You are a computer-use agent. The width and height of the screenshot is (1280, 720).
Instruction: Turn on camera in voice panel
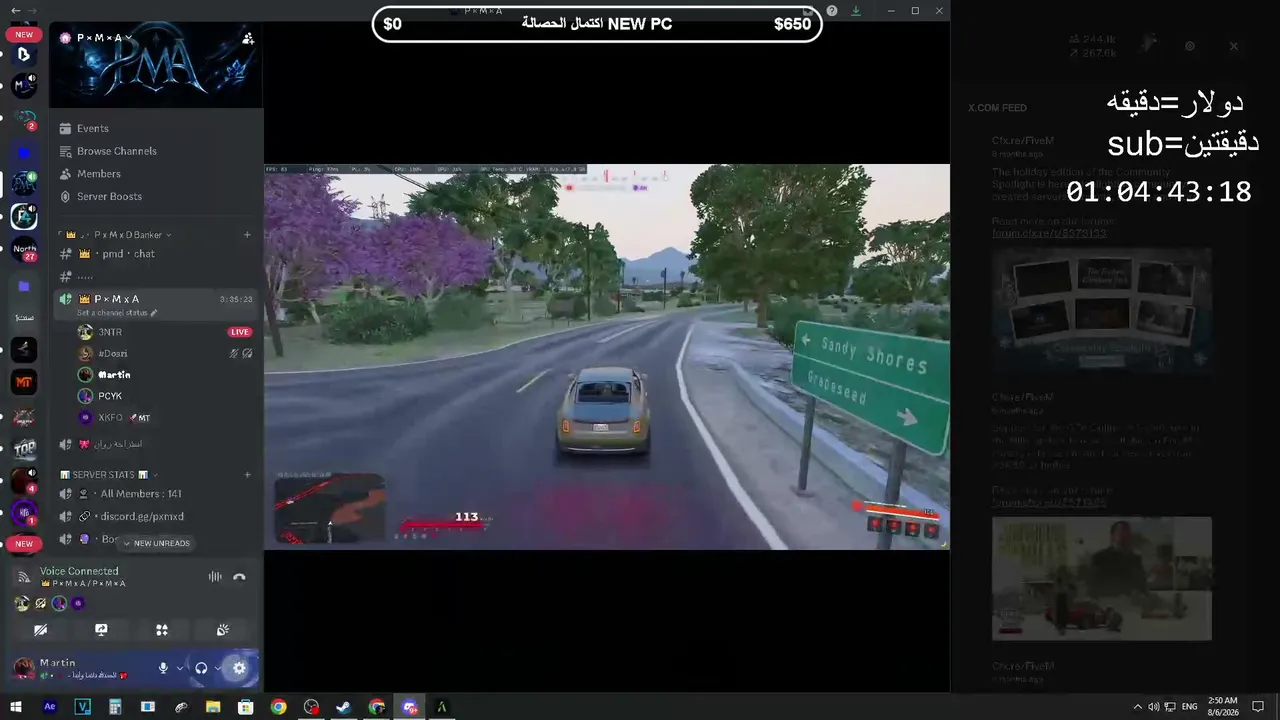pos(40,630)
